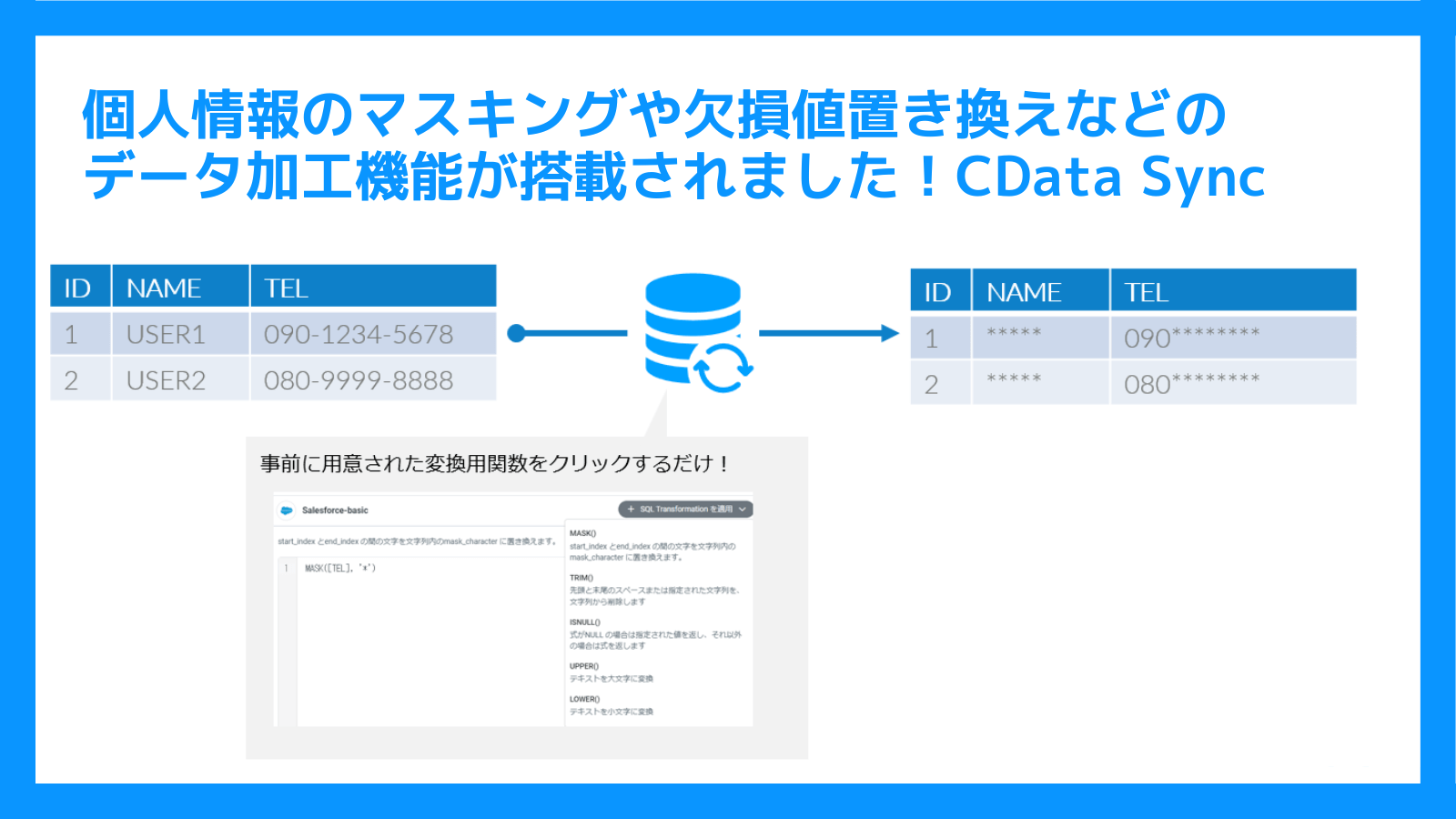Select the UPPER() function entry
Viewport: 1456px width, 819px height.
[584, 666]
